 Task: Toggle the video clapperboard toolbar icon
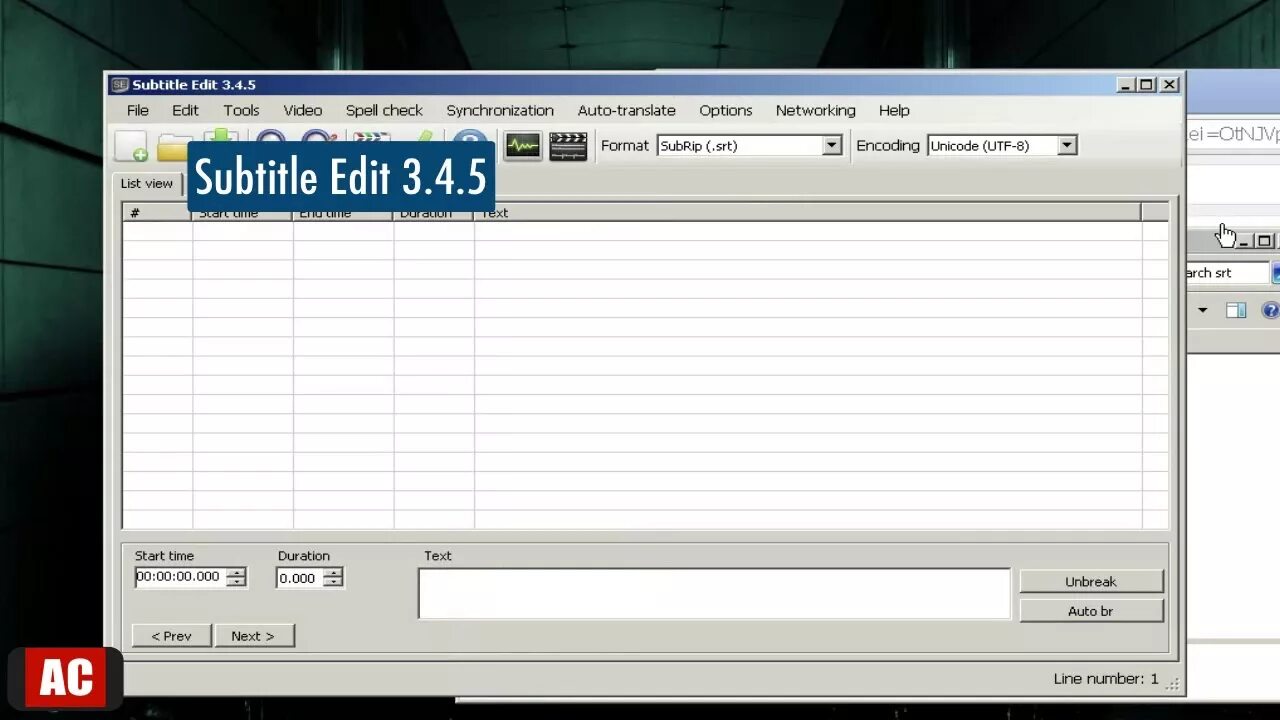(568, 146)
